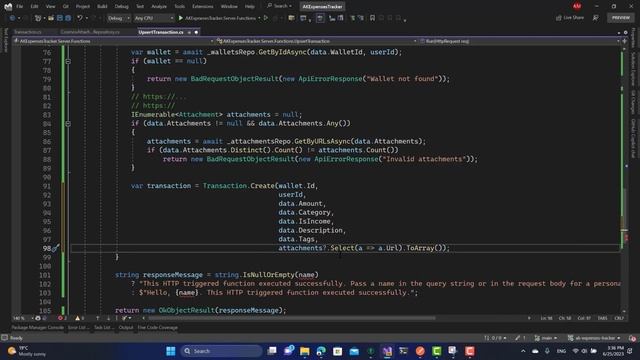Open Visual Studio icon in taskbar
This screenshot has height=360, width=640.
tap(387, 351)
